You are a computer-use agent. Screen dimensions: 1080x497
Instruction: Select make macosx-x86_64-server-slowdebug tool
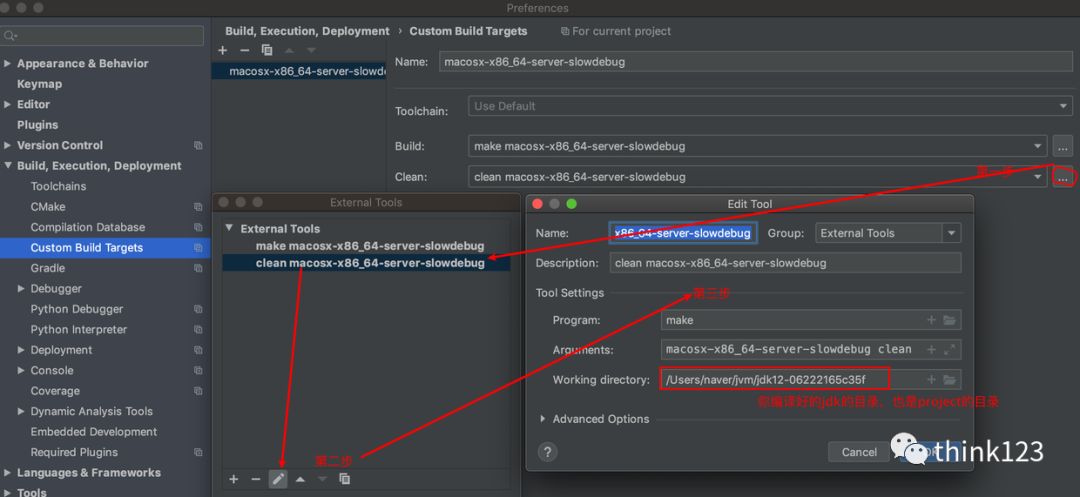(370, 246)
